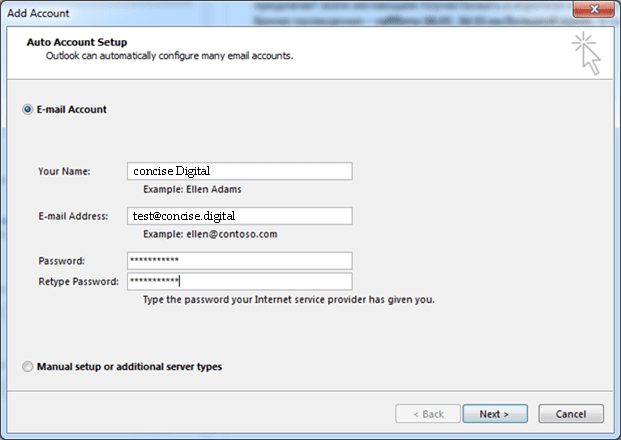The height and width of the screenshot is (440, 621).
Task: Click the "Example: ellen@contoso.com" hint text
Action: (210, 234)
